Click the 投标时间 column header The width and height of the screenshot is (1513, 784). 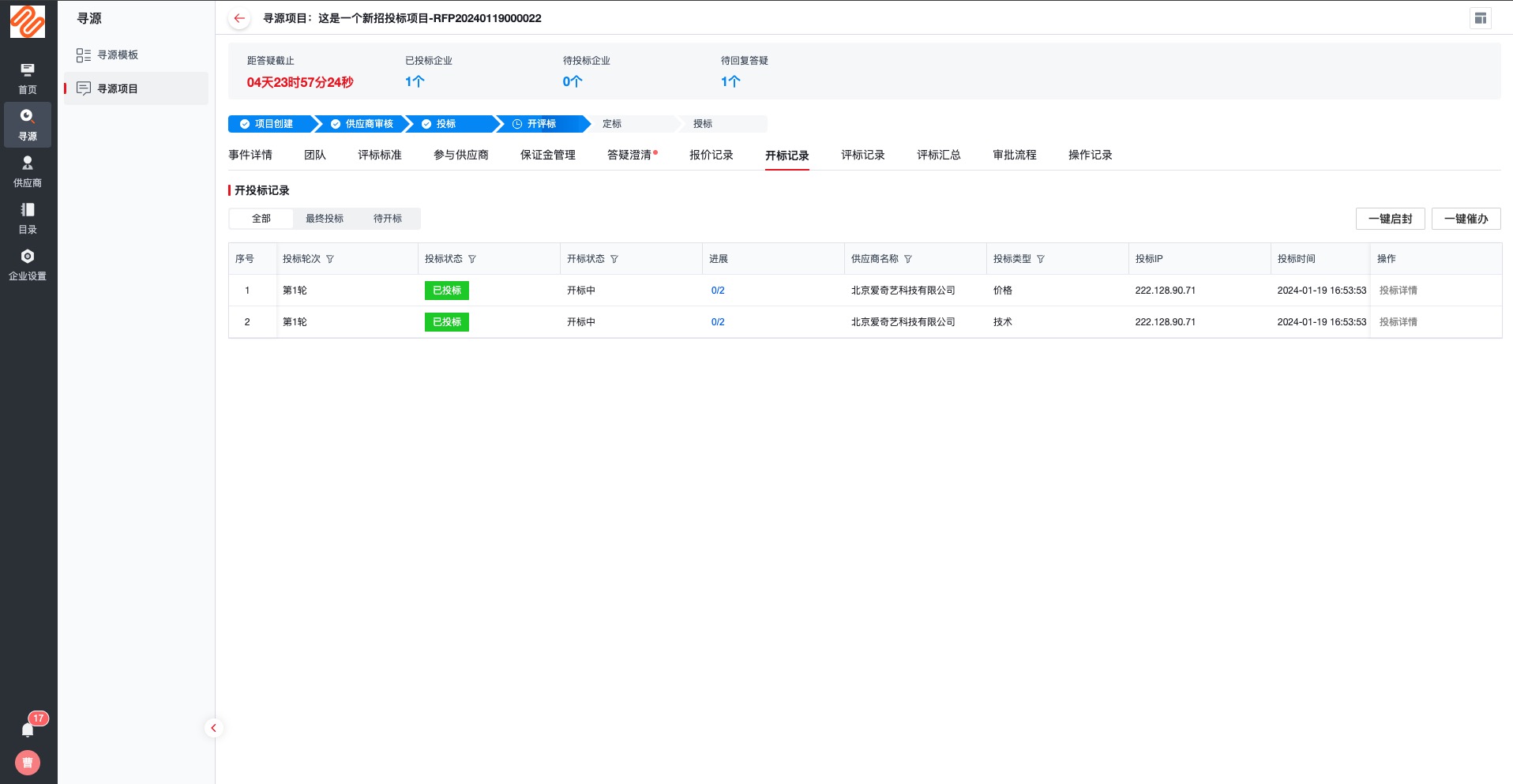point(1297,259)
